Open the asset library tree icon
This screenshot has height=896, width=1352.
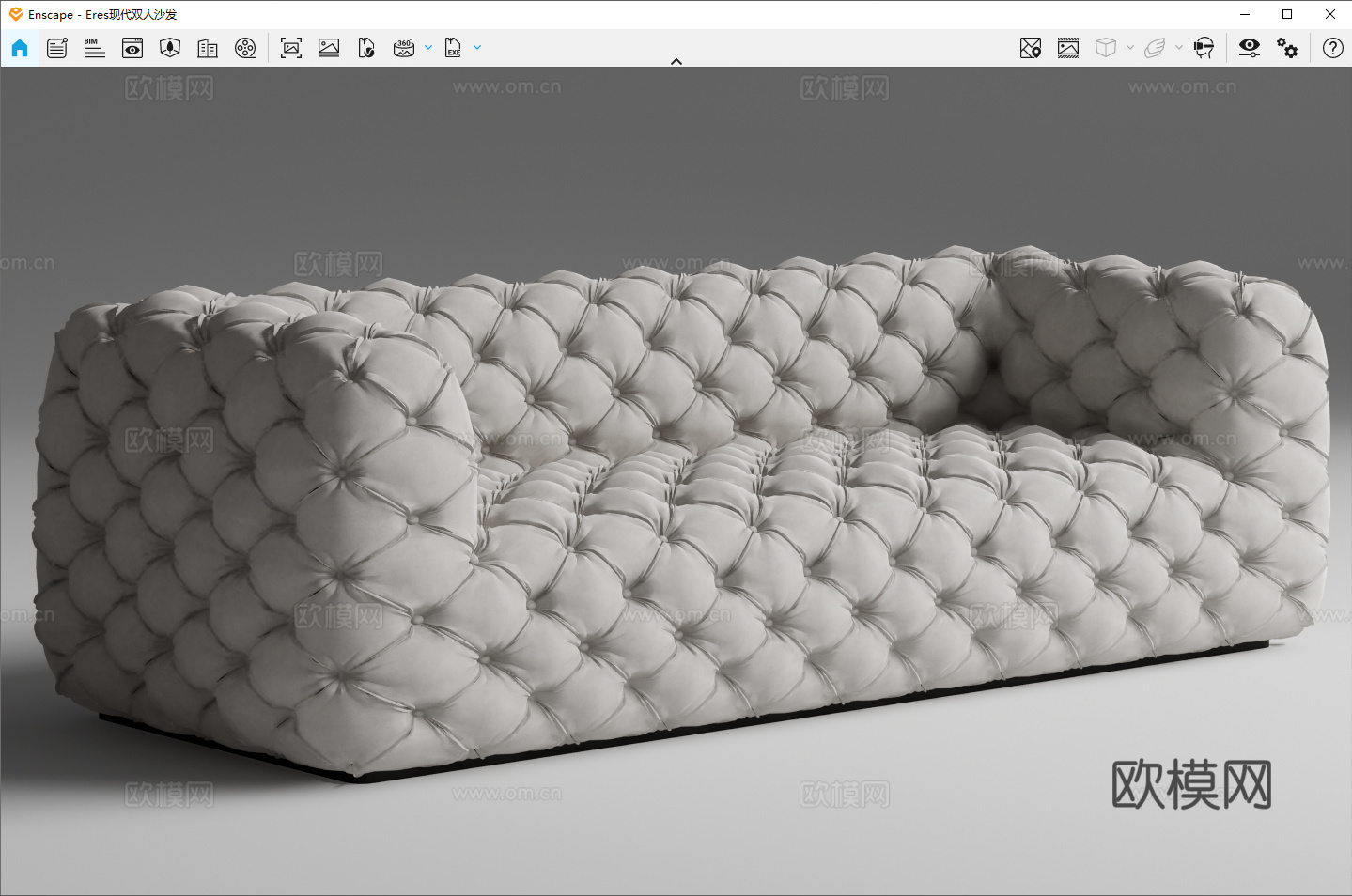pos(170,48)
